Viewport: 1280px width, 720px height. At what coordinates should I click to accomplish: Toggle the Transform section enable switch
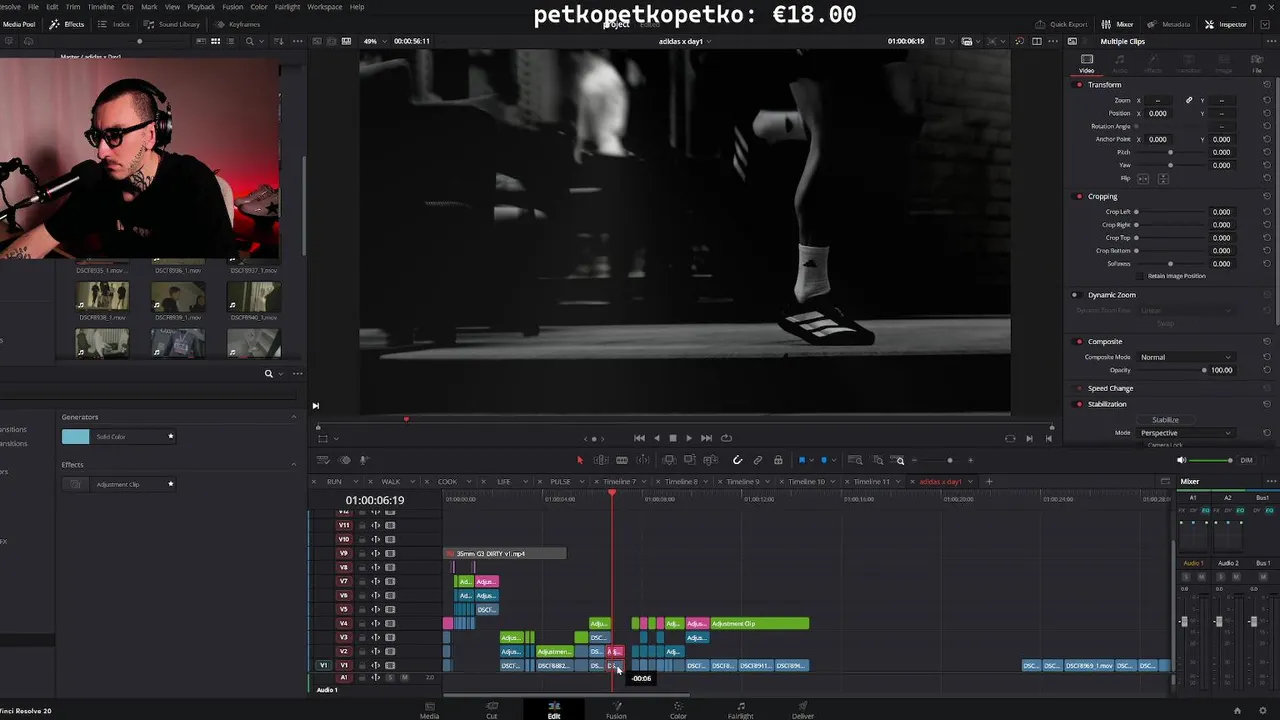[1079, 85]
